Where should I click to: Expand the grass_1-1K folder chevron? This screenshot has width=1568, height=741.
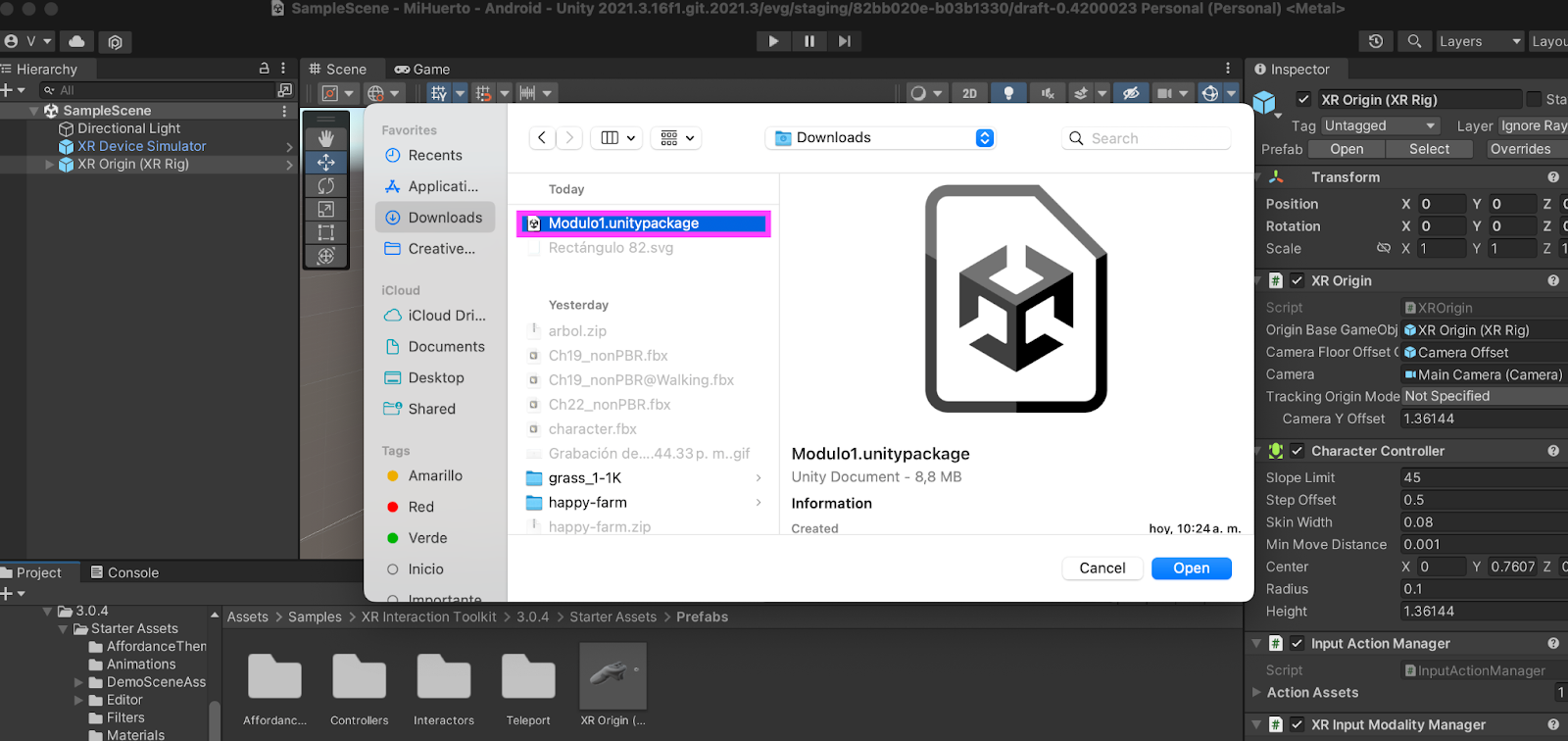coord(759,478)
